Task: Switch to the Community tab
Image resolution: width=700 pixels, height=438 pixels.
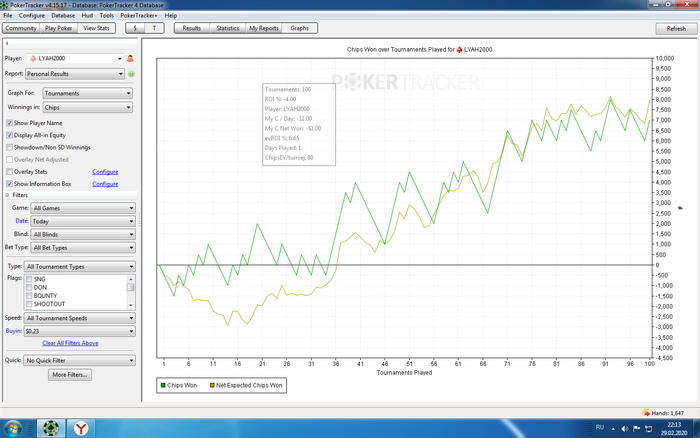Action: pos(21,28)
